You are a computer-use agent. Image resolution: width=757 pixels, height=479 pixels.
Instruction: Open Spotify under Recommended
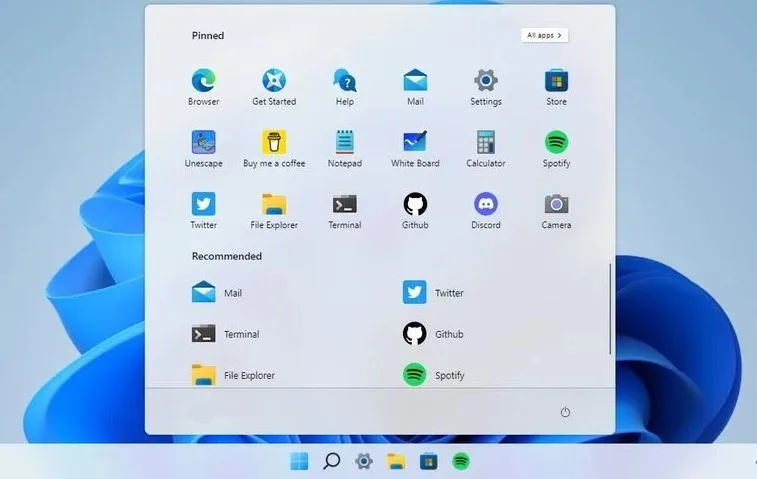434,375
